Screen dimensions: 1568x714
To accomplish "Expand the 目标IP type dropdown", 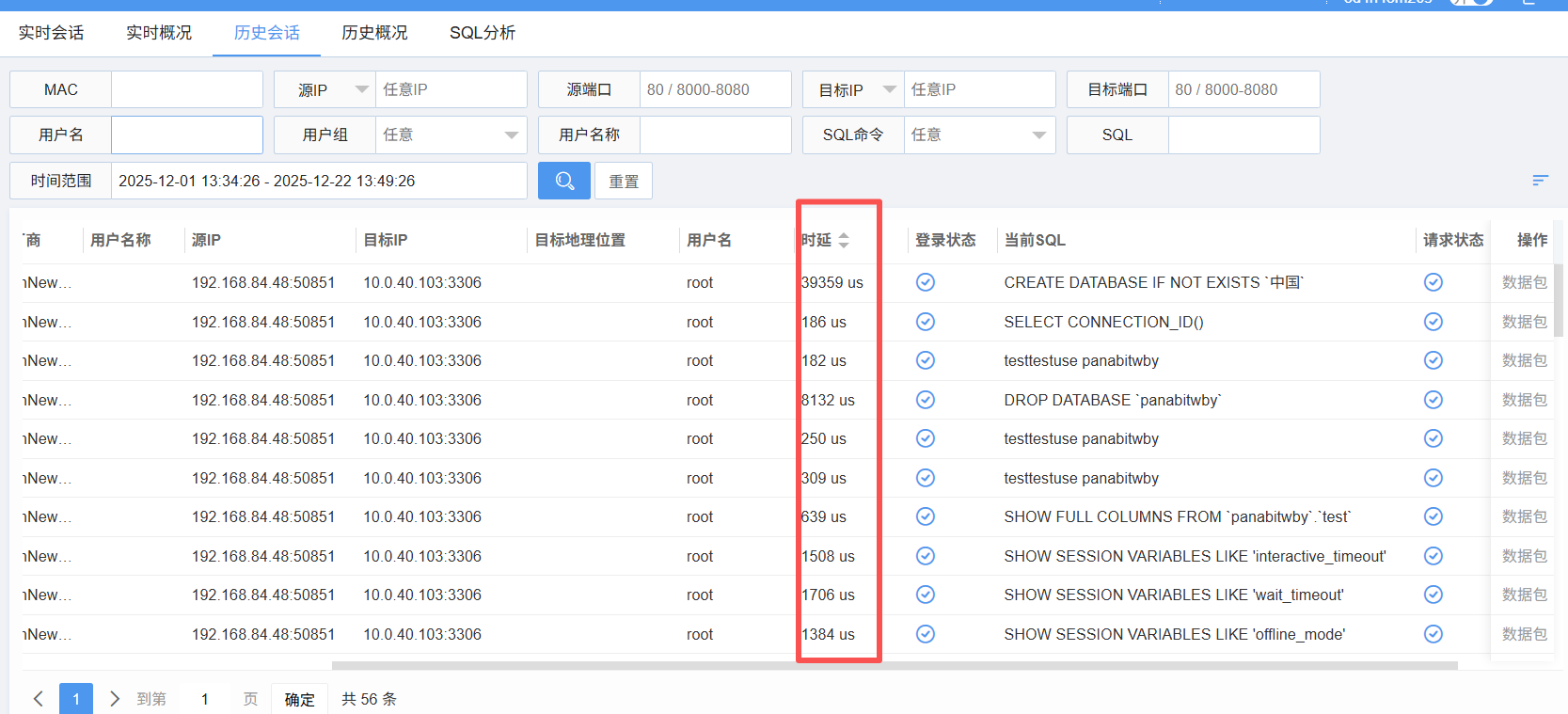I will (889, 89).
